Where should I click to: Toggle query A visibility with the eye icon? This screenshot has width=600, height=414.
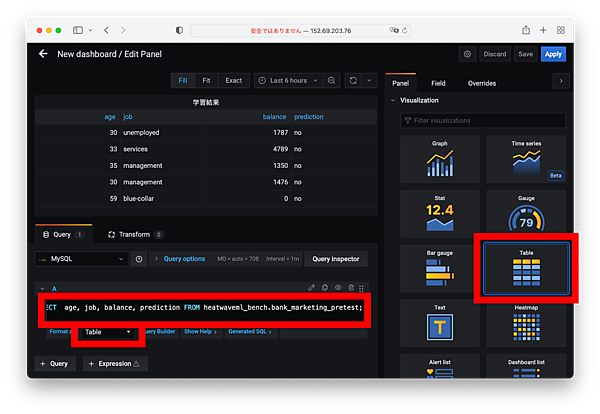pyautogui.click(x=338, y=287)
